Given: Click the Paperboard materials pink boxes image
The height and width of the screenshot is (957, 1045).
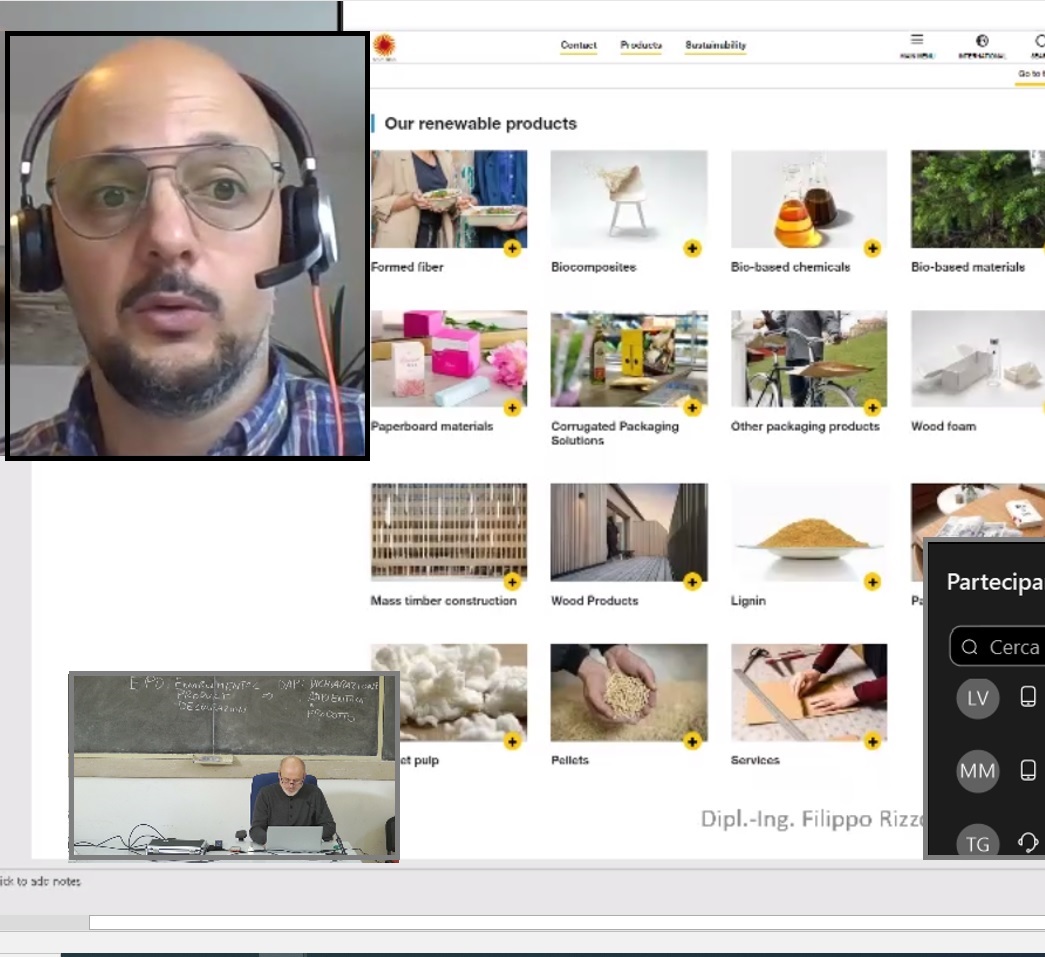Looking at the screenshot, I should (449, 359).
